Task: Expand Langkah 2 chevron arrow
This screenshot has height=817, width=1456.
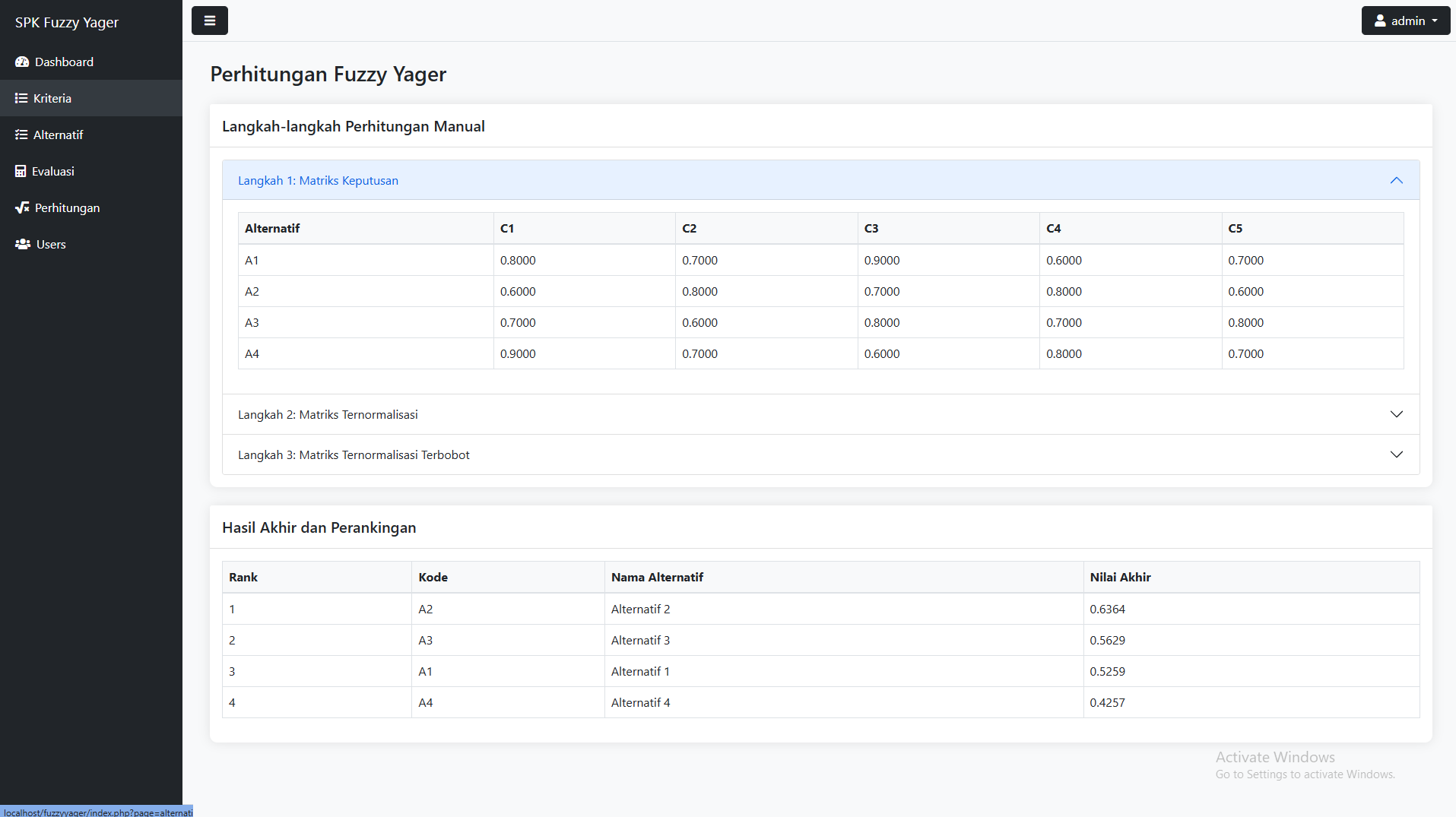Action: coord(1397,414)
